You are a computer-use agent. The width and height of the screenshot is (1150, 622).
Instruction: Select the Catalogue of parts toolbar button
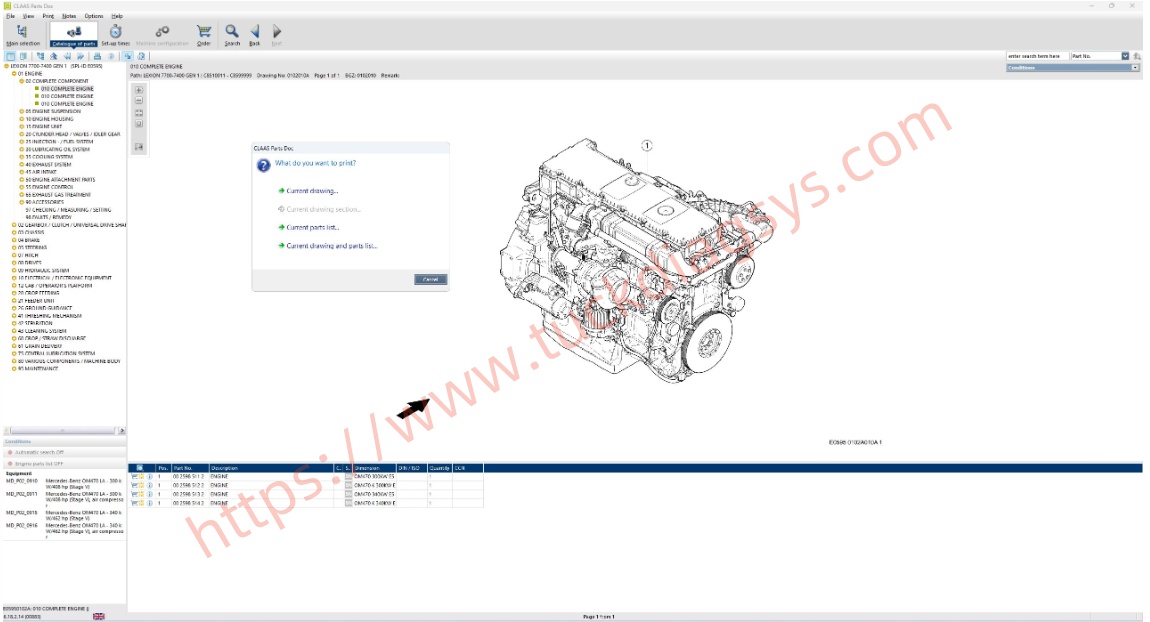click(73, 34)
